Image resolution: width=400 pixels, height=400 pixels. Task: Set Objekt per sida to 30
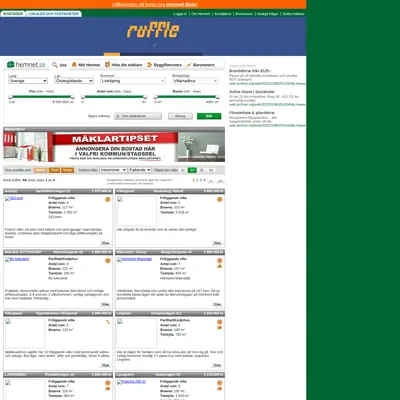(x=201, y=170)
